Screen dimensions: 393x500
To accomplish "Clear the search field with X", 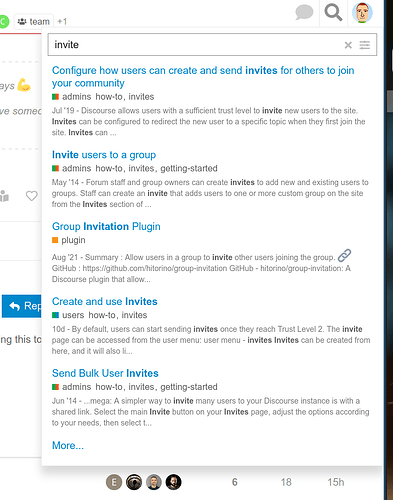I will (x=348, y=45).
